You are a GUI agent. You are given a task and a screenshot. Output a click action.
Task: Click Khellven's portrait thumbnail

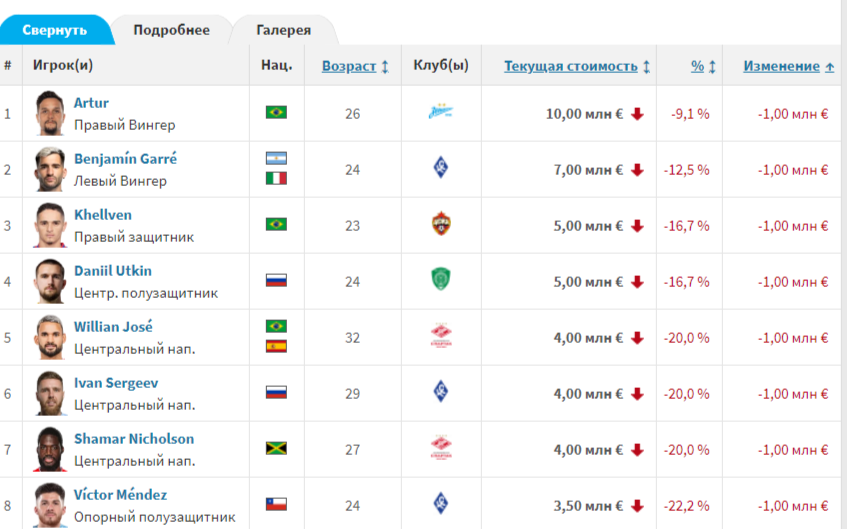(49, 225)
